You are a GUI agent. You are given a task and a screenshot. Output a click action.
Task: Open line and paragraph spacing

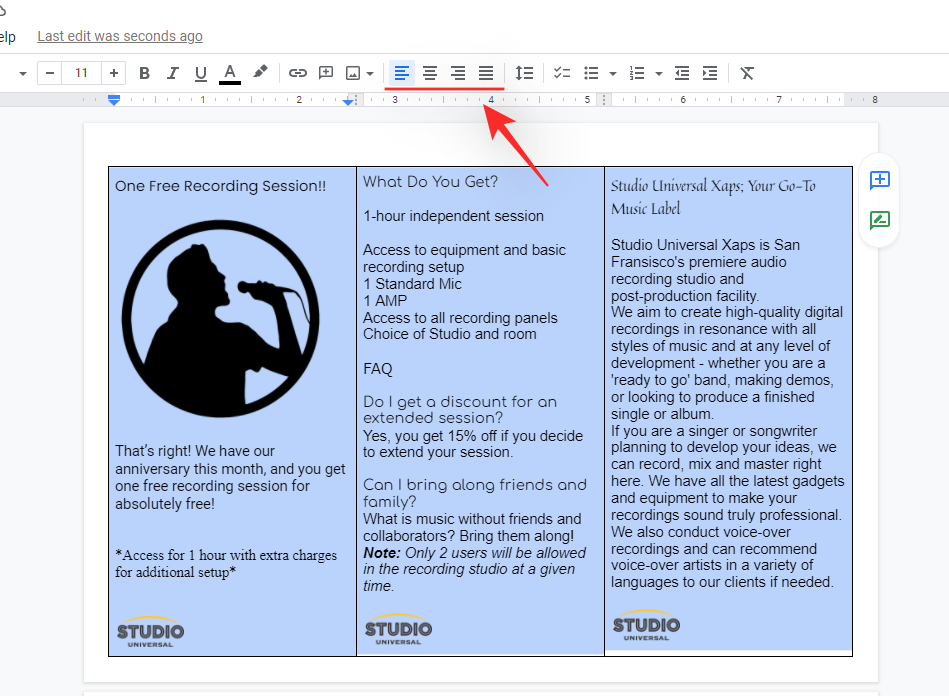point(524,73)
